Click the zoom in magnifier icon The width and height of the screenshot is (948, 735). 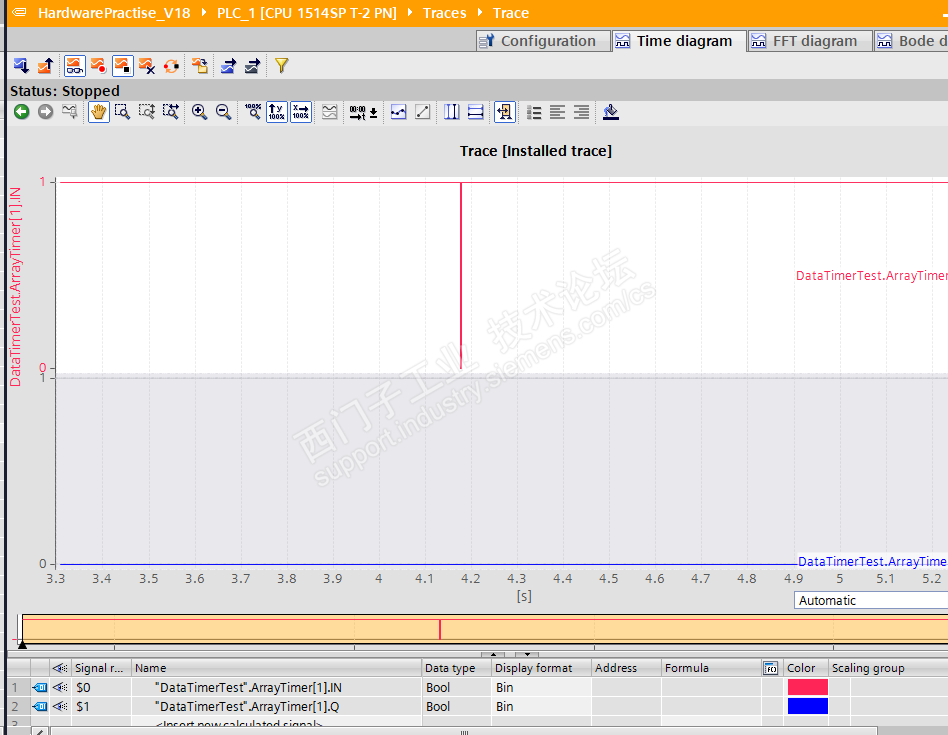pos(199,112)
